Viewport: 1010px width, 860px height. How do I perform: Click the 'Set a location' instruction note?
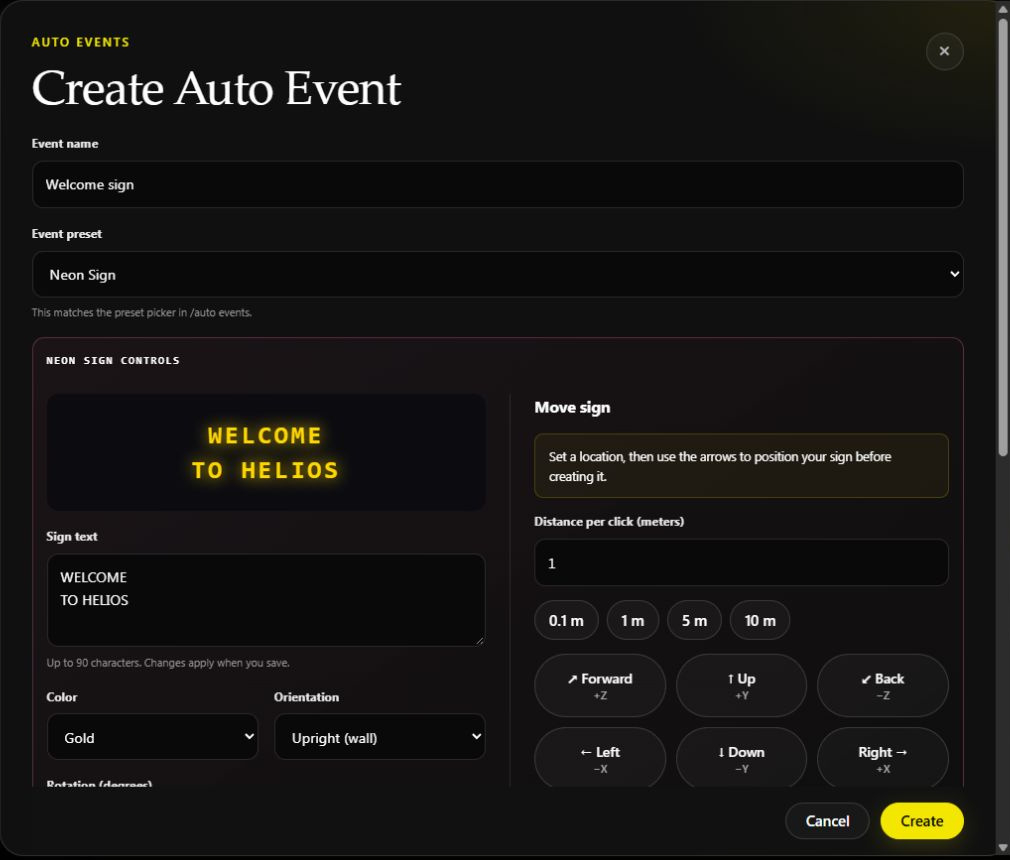tap(741, 466)
